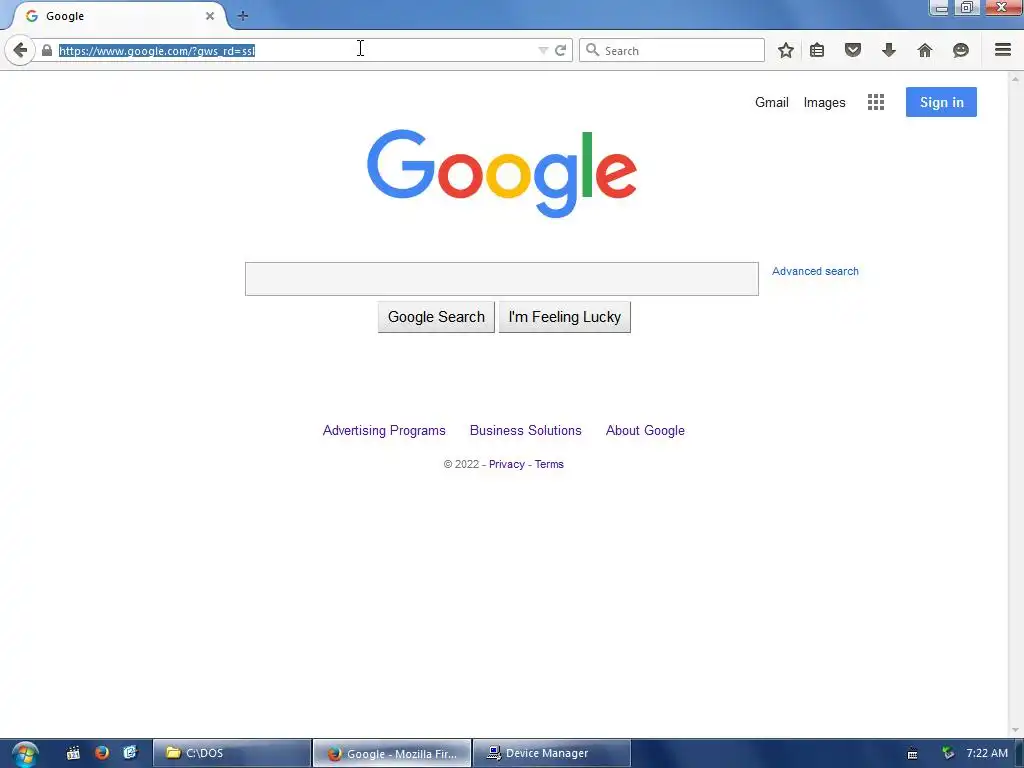Select the Google tab
The width and height of the screenshot is (1024, 768).
point(118,16)
